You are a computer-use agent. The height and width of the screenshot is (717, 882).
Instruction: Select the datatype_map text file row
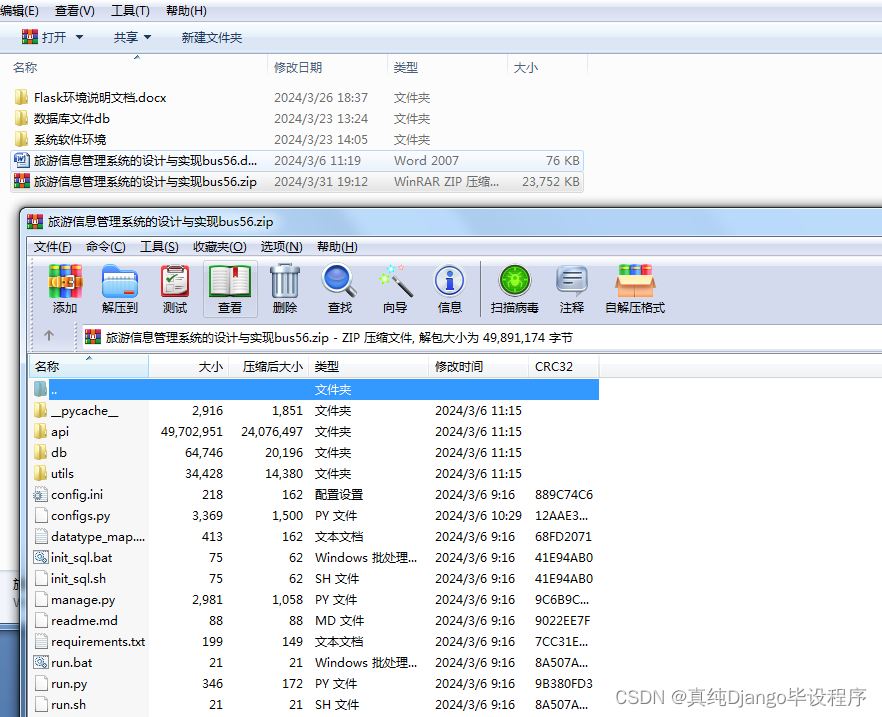point(315,536)
